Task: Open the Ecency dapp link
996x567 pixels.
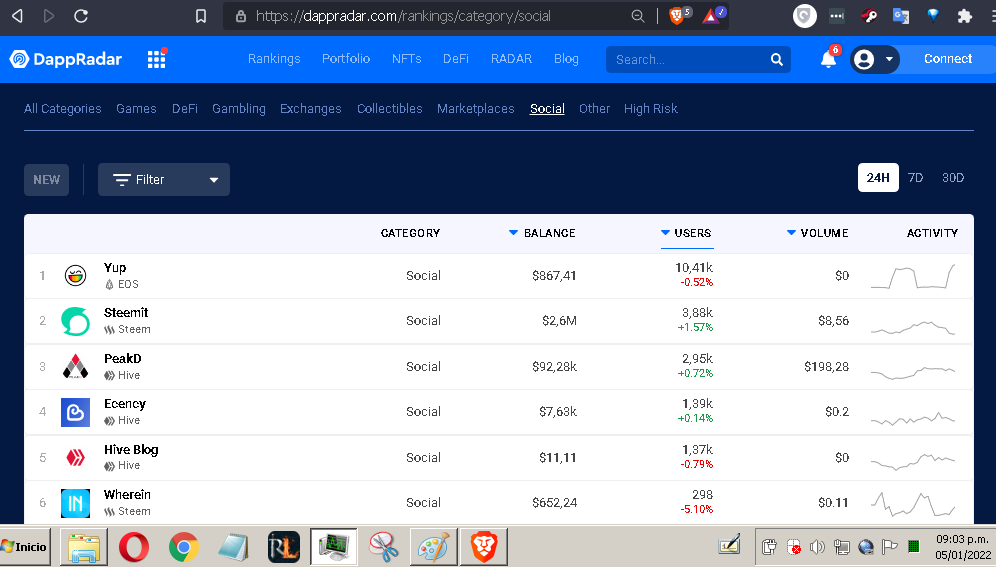Action: (124, 404)
